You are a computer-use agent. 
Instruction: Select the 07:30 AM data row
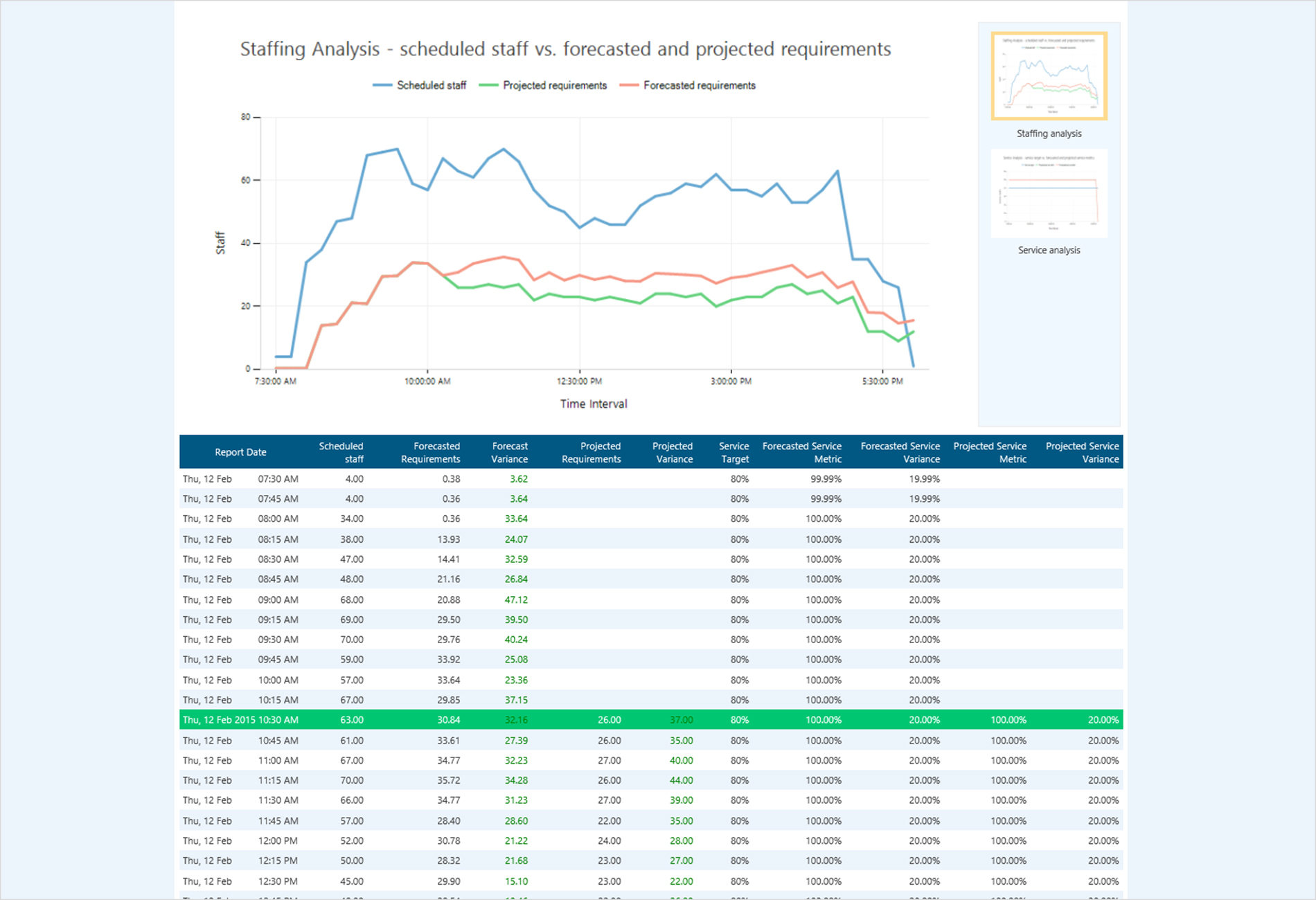point(485,478)
